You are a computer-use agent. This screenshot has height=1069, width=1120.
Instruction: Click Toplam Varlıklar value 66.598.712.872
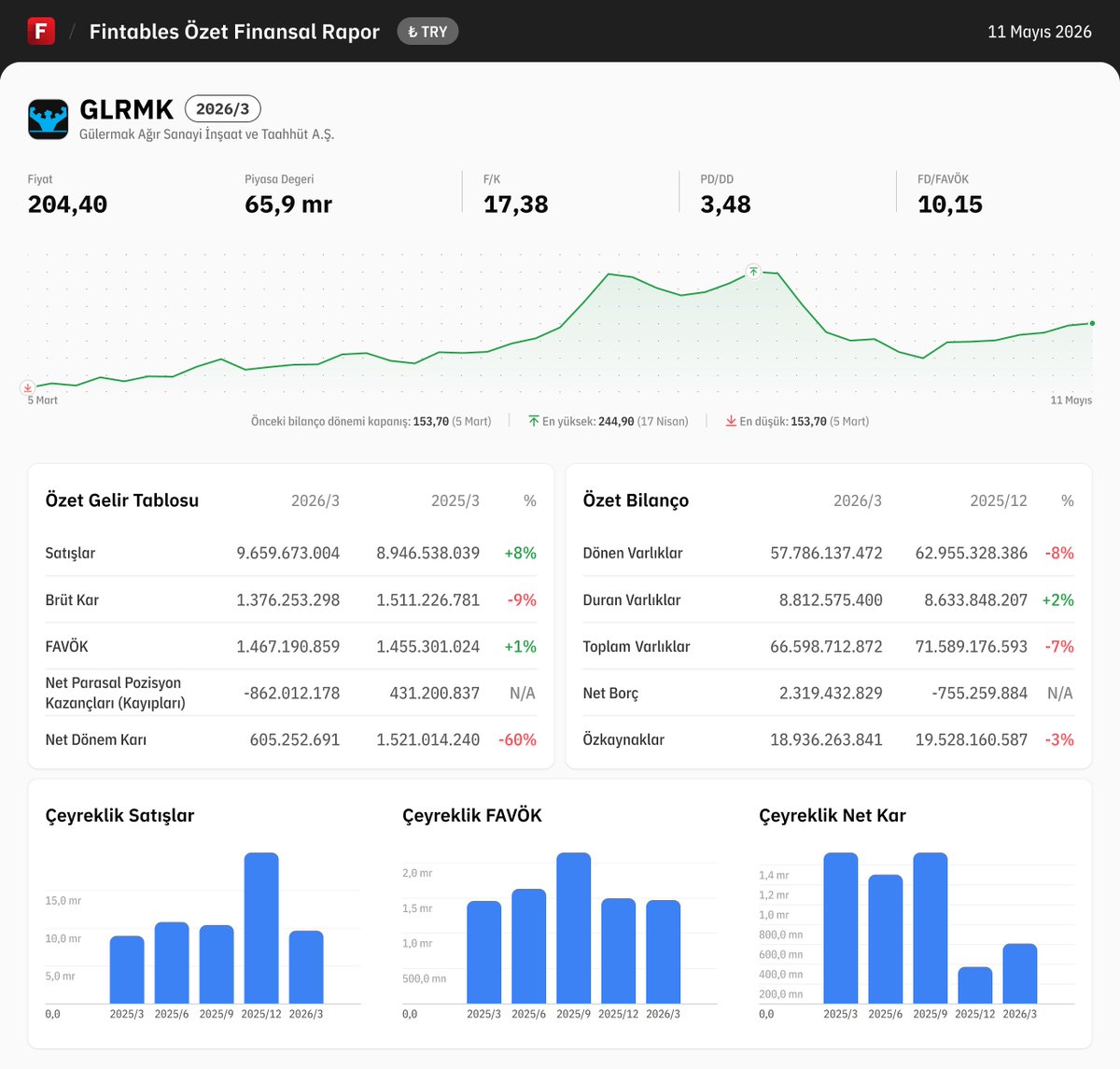pyautogui.click(x=826, y=646)
